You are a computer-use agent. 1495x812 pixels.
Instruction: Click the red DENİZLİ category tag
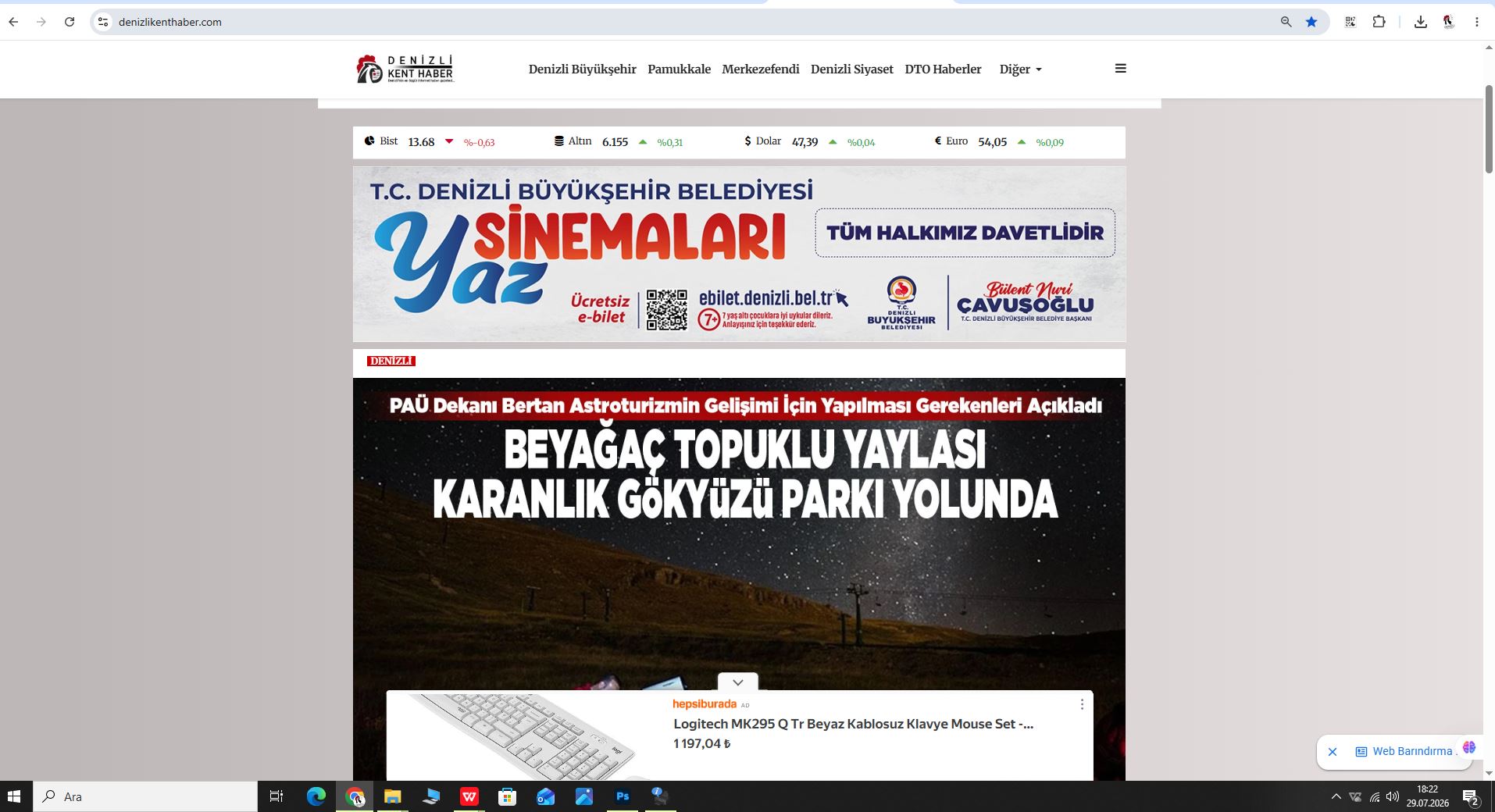[391, 361]
